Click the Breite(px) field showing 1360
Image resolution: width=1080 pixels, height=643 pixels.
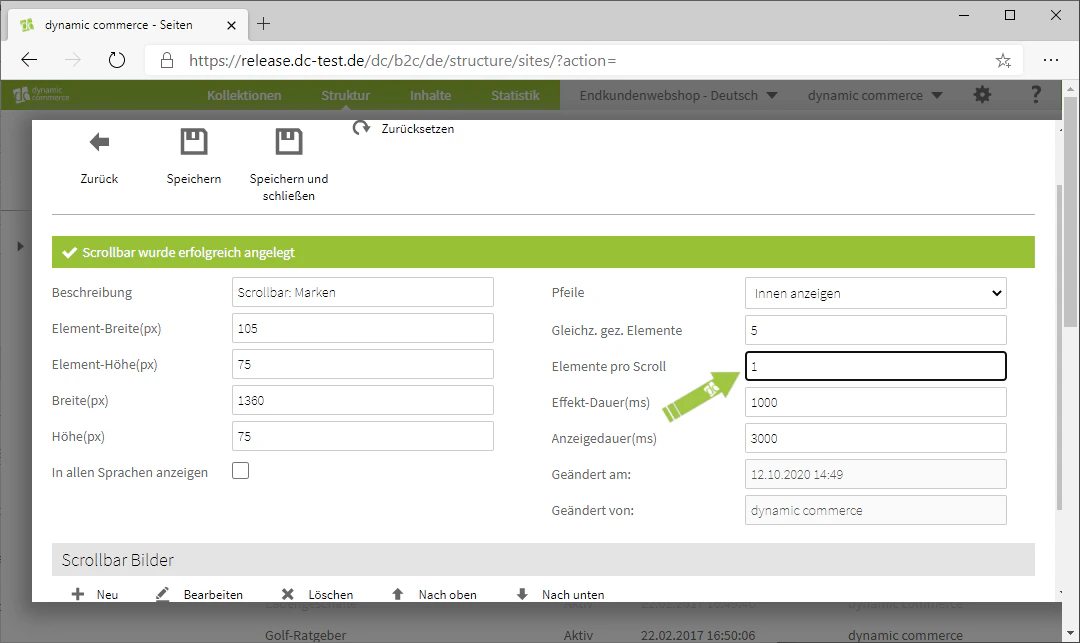(363, 400)
